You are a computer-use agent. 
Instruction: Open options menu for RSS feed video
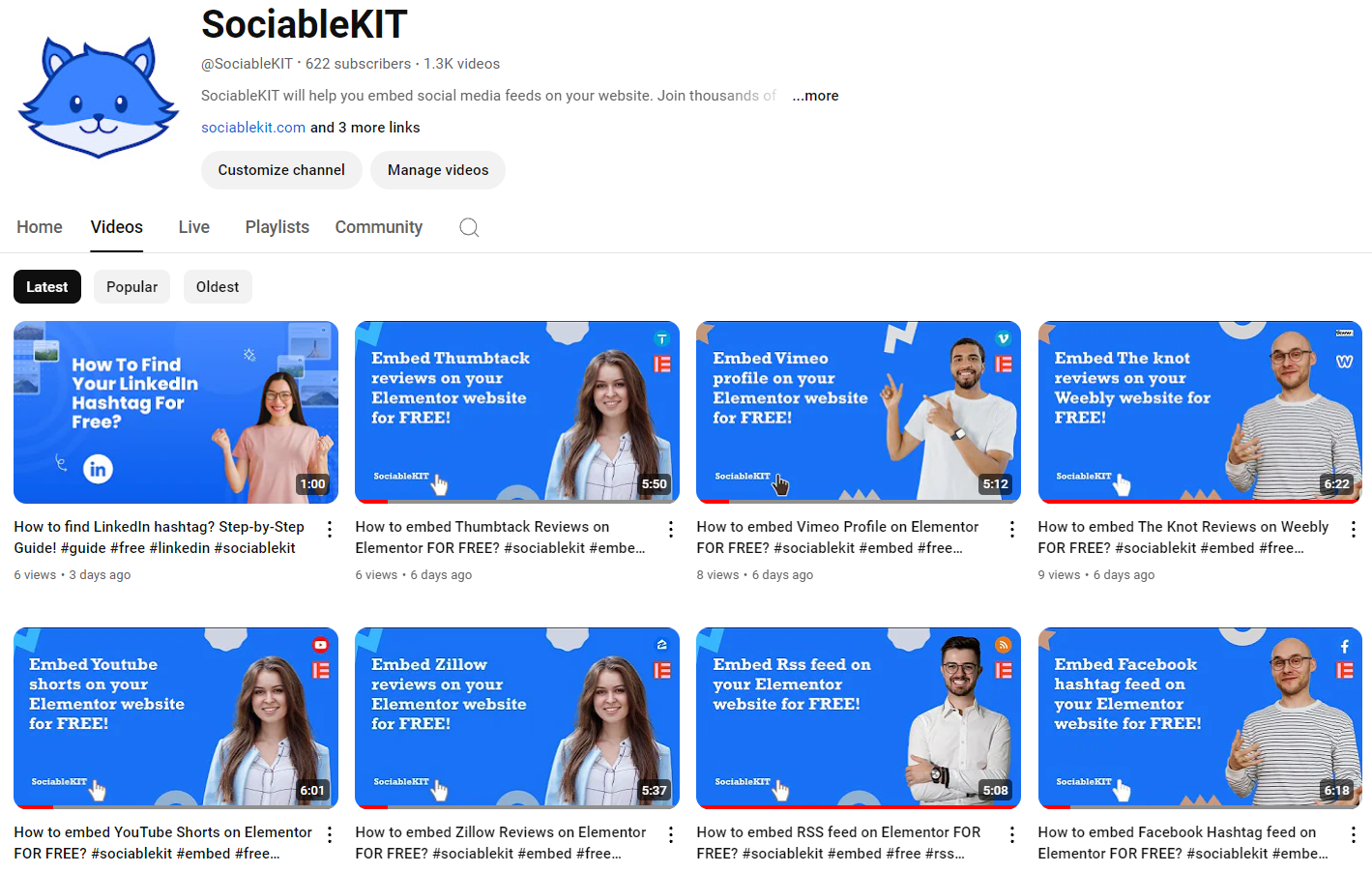1012,834
